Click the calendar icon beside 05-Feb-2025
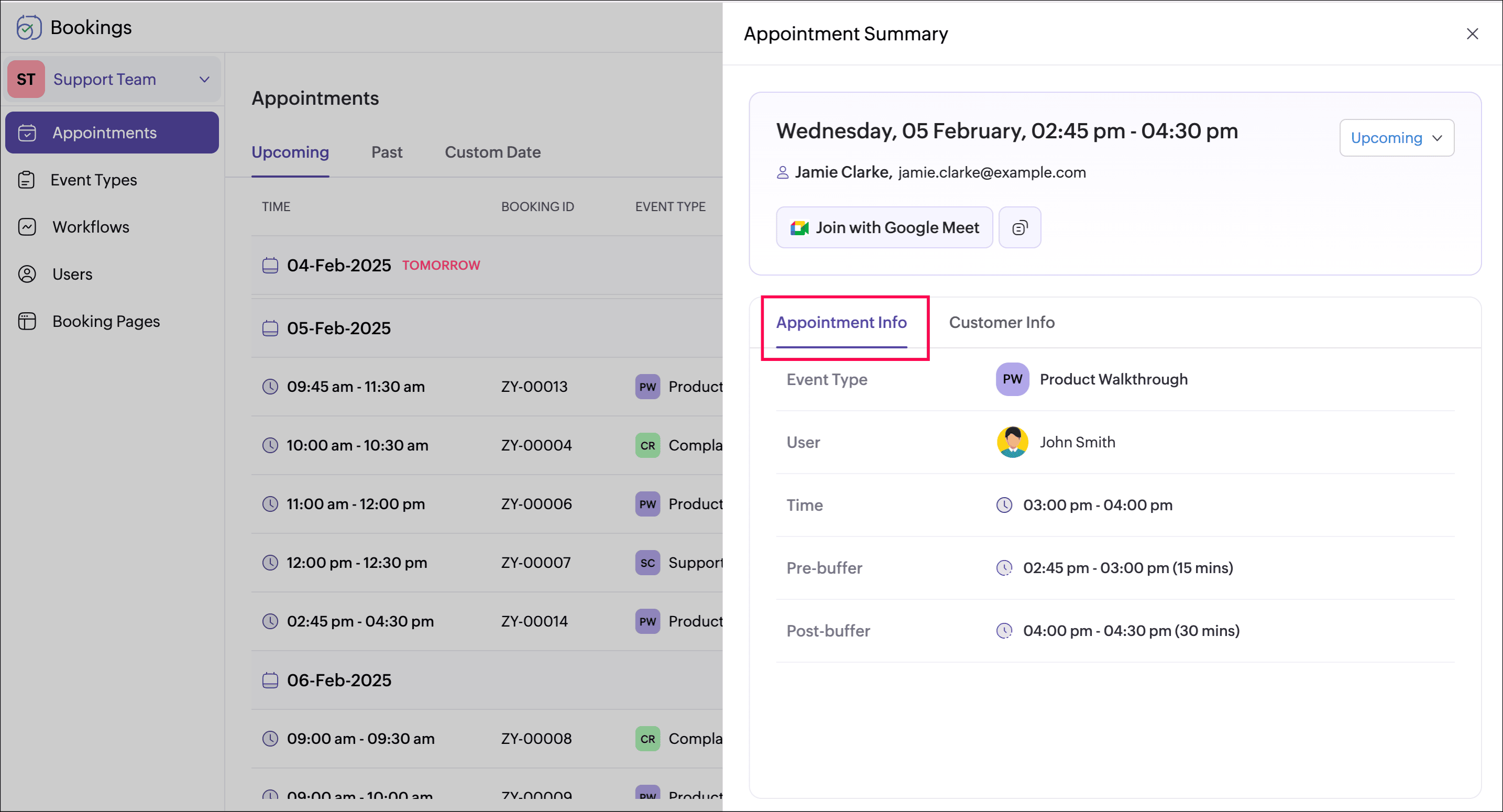 click(270, 328)
